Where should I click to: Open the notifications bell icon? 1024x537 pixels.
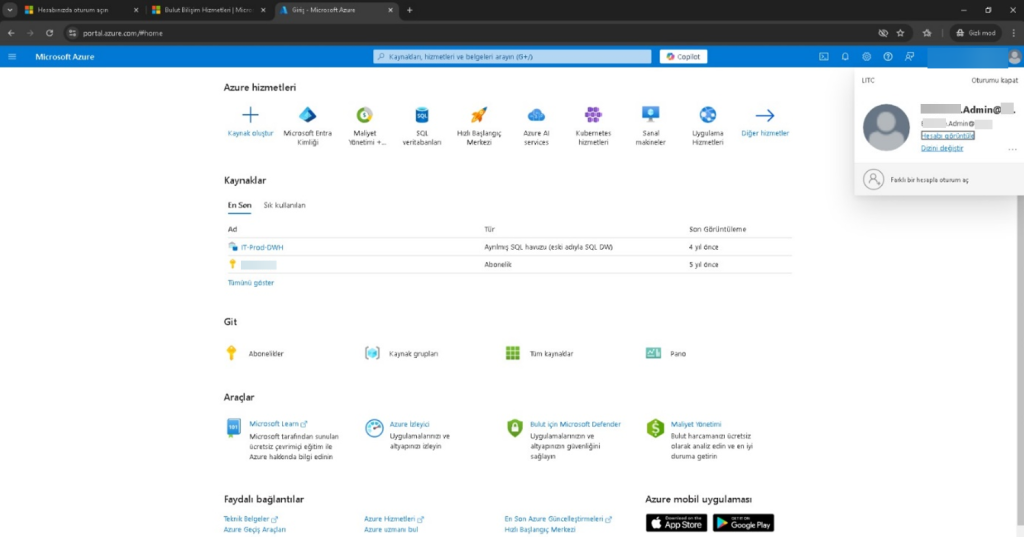tap(845, 57)
